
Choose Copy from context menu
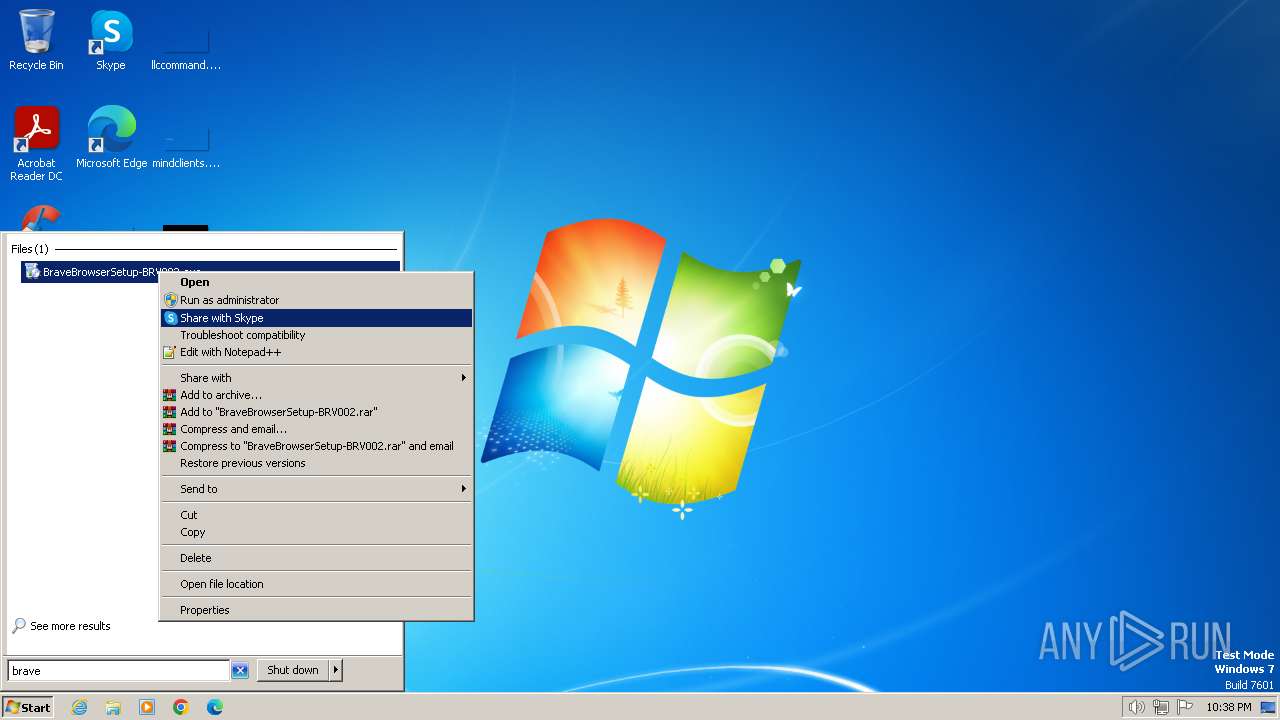click(x=316, y=532)
